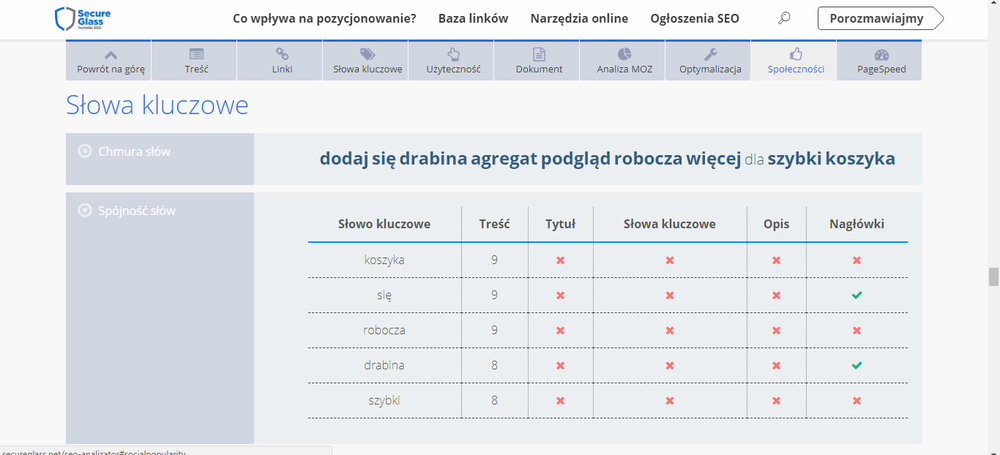1000x455 pixels.
Task: Click the red X in koszyka Tytuł
Action: click(x=561, y=260)
